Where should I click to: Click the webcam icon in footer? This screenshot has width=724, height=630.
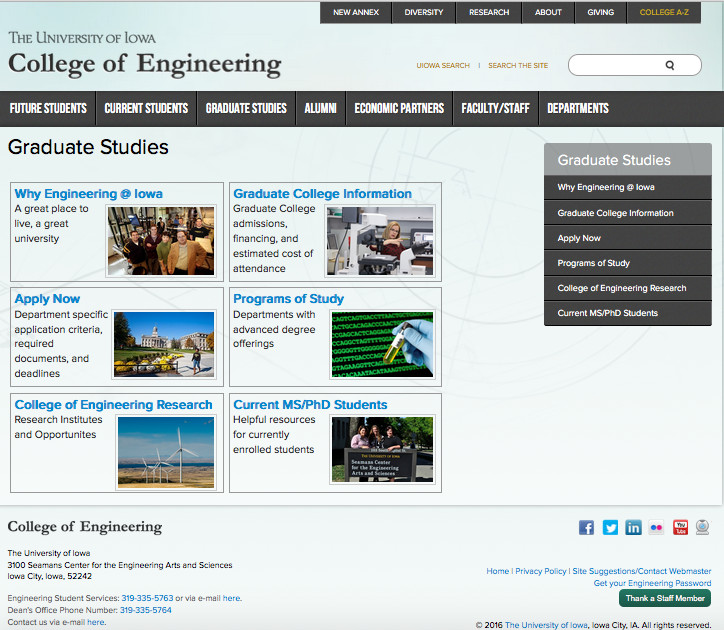point(703,527)
